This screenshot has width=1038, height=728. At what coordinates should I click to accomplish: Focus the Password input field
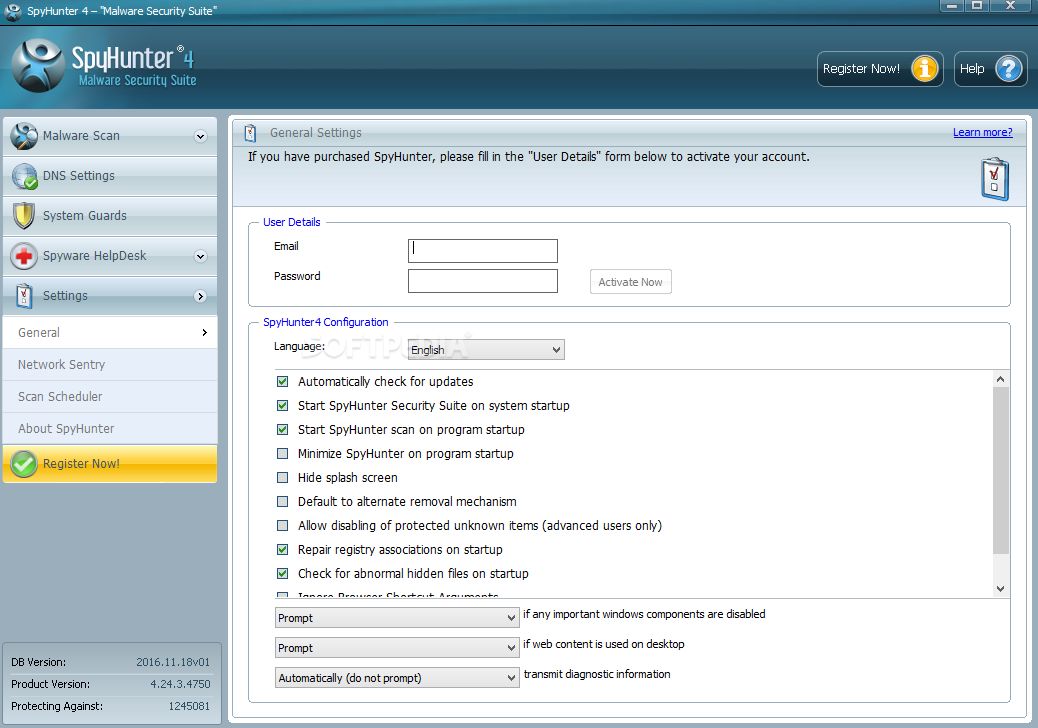(483, 281)
